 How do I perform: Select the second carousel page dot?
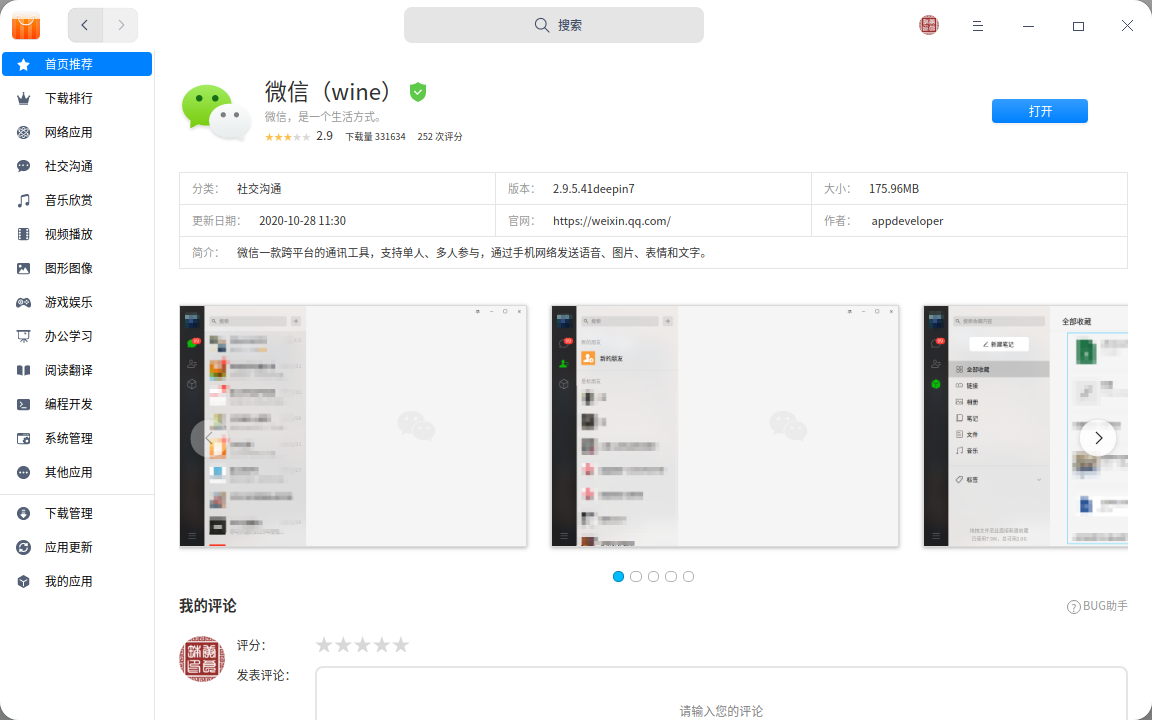pos(636,577)
